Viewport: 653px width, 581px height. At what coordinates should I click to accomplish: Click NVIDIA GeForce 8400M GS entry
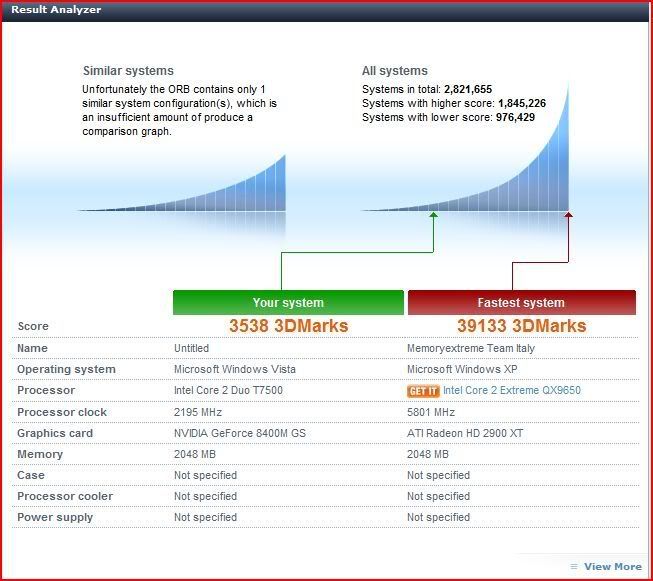(x=240, y=433)
